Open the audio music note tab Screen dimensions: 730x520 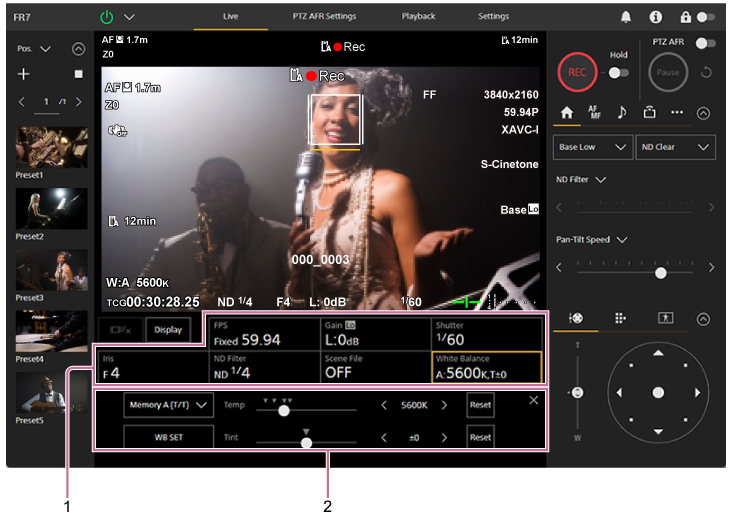point(621,113)
